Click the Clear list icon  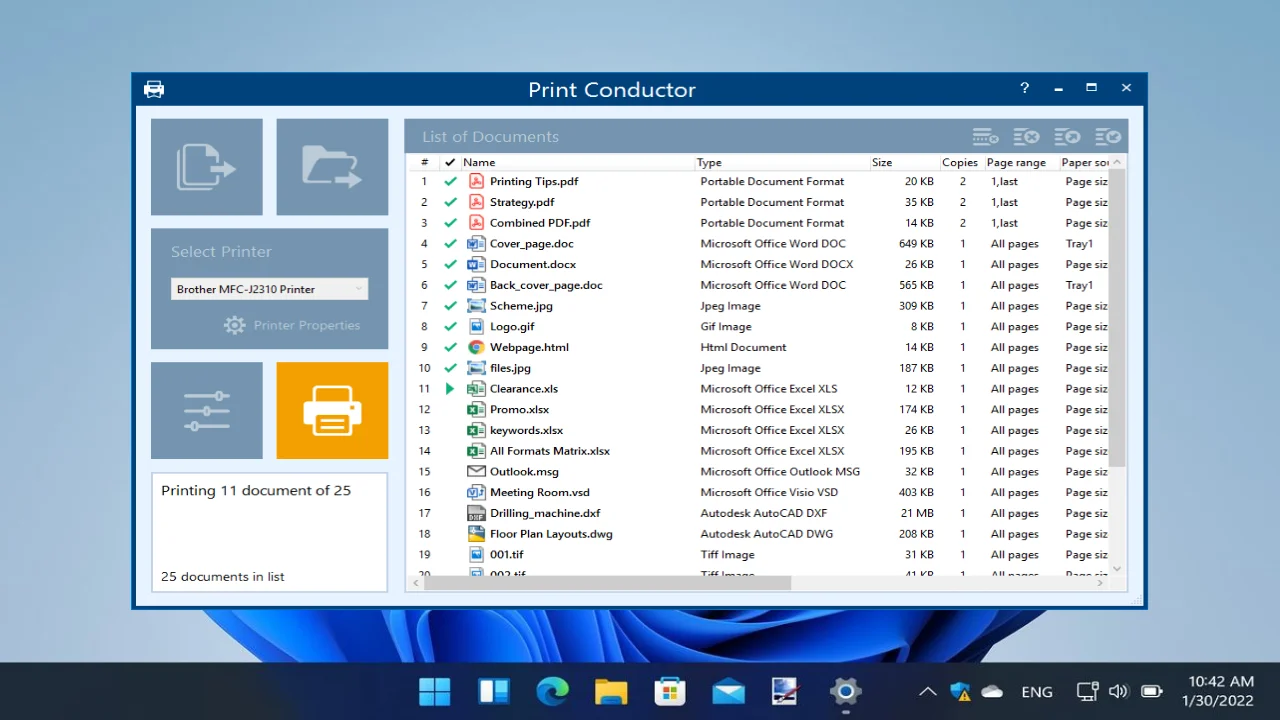pyautogui.click(x=1026, y=137)
